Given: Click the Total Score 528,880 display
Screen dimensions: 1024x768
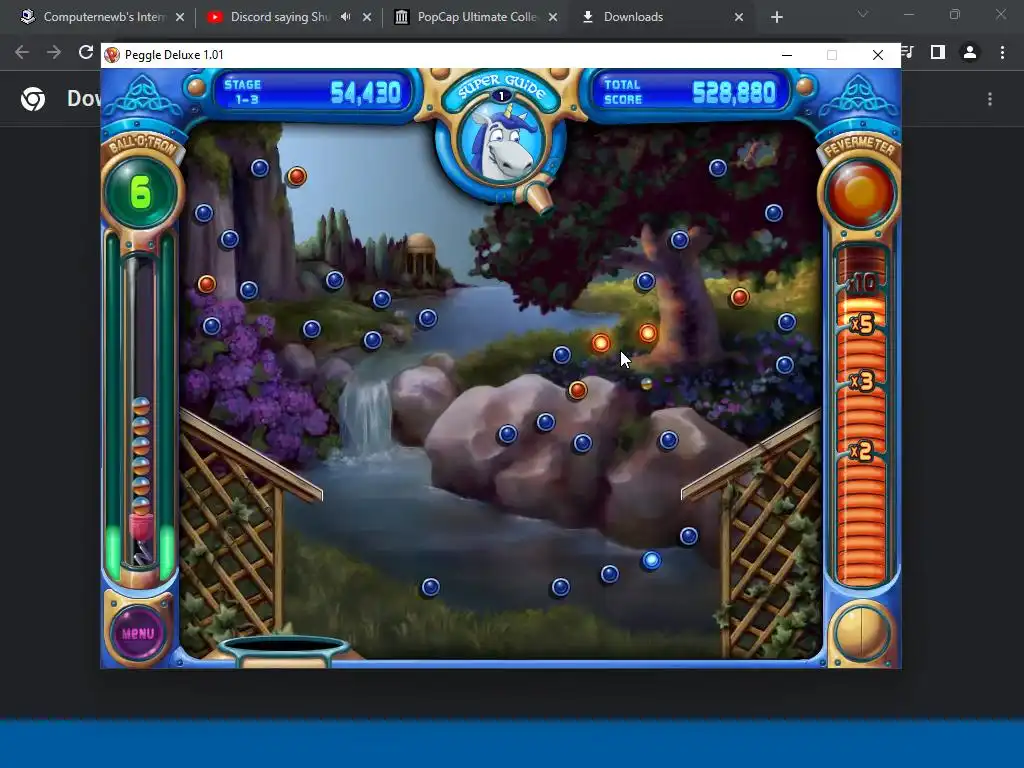Looking at the screenshot, I should tap(690, 91).
